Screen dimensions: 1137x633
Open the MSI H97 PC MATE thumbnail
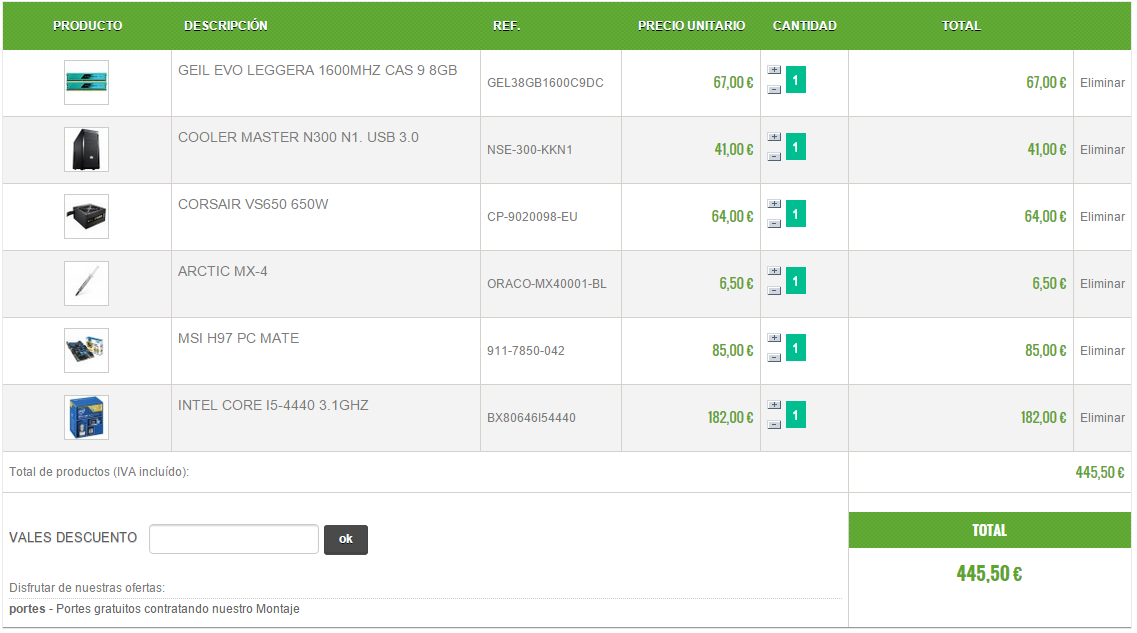point(86,350)
